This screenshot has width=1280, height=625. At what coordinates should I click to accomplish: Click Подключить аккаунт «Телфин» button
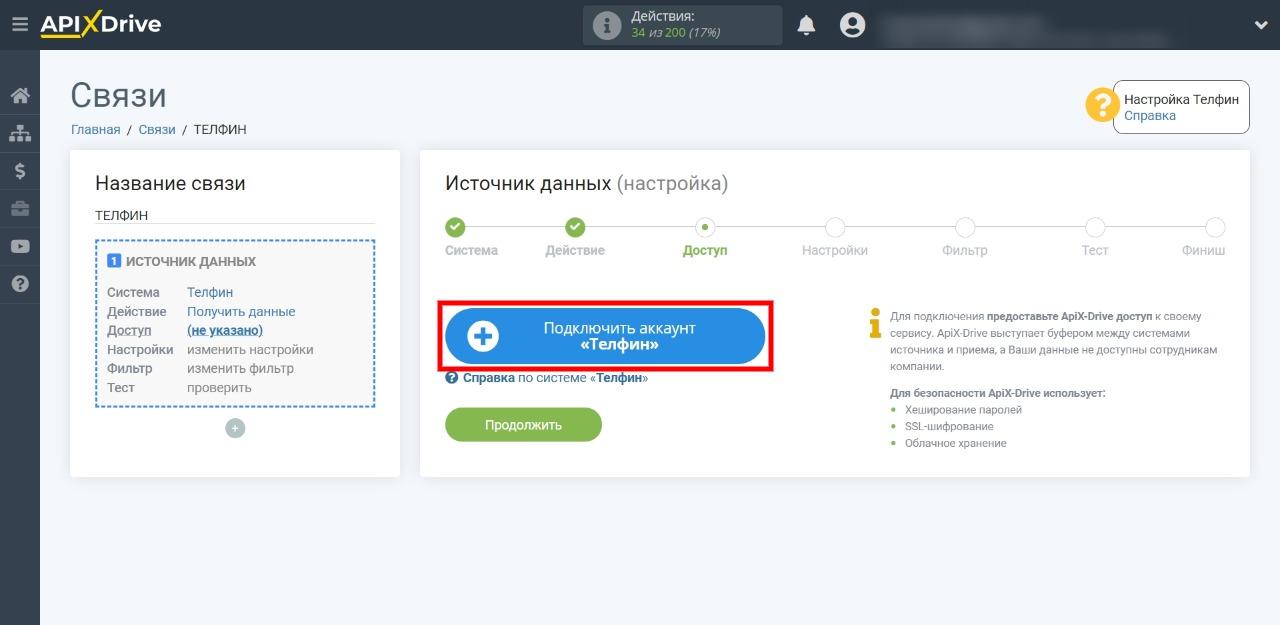[605, 336]
